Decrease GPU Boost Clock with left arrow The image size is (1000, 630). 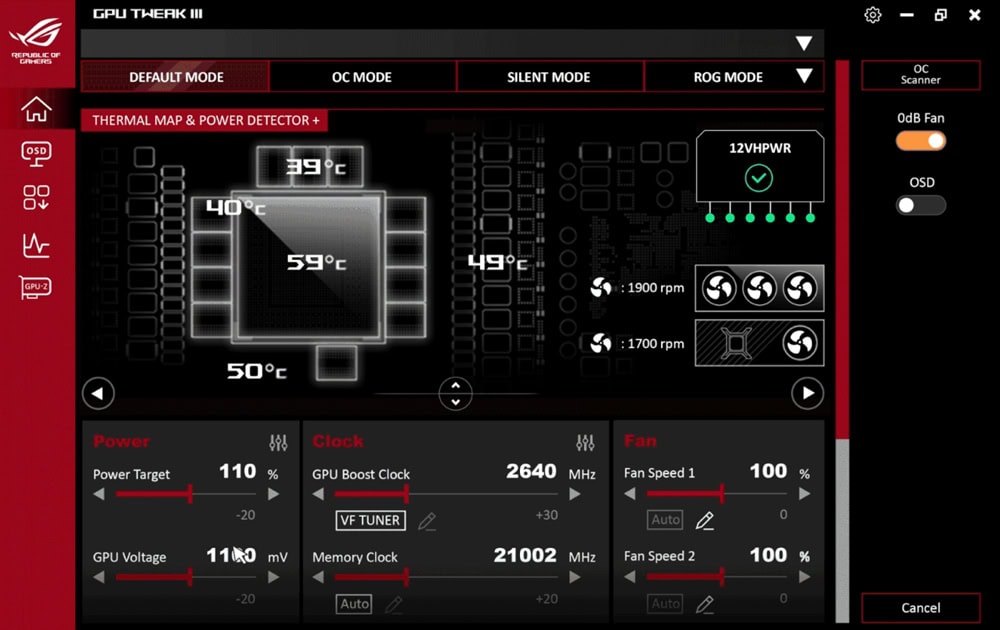coord(318,494)
